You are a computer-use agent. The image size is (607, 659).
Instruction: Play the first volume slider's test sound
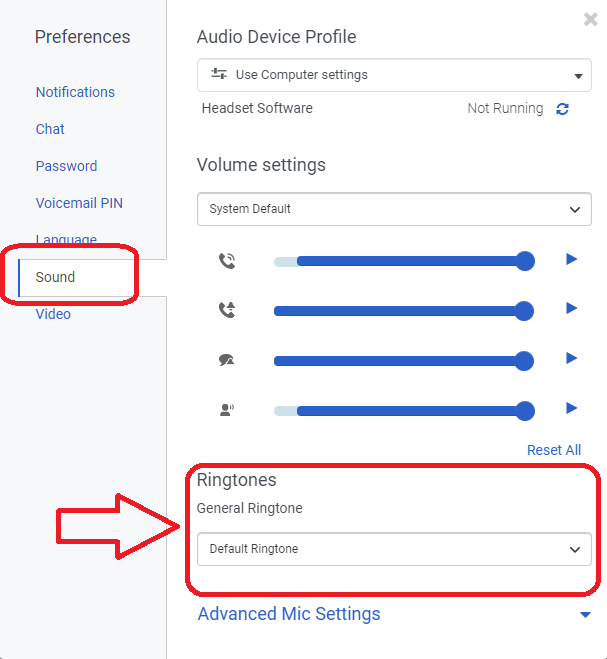pyautogui.click(x=572, y=259)
